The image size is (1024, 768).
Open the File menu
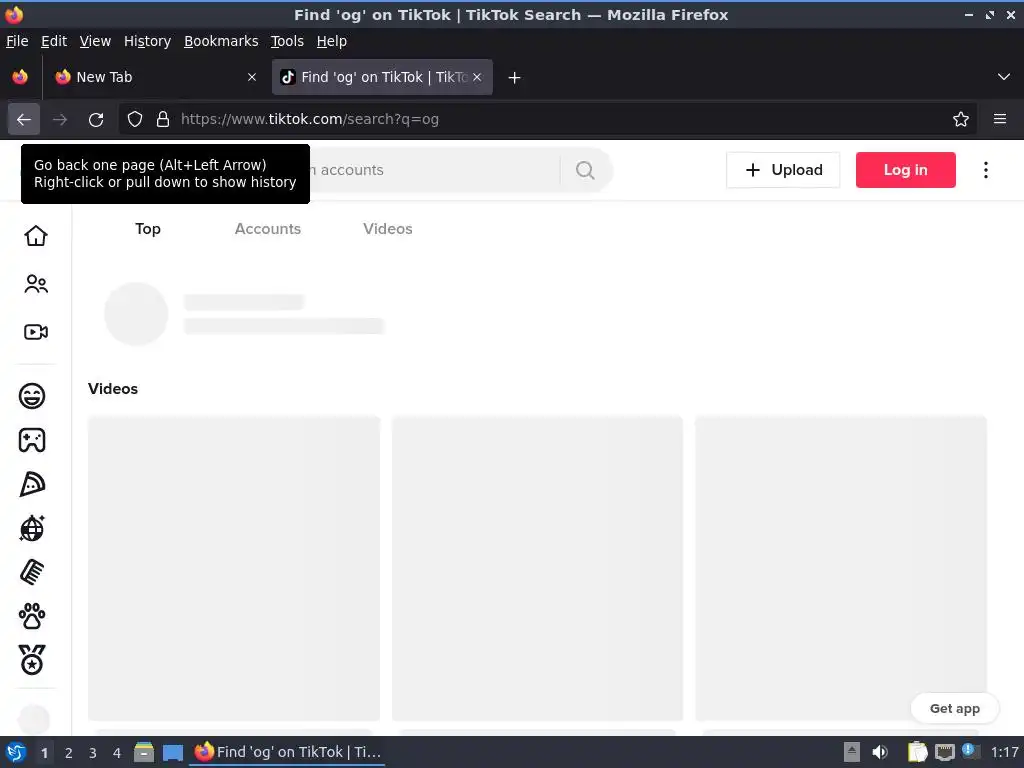coord(17,41)
